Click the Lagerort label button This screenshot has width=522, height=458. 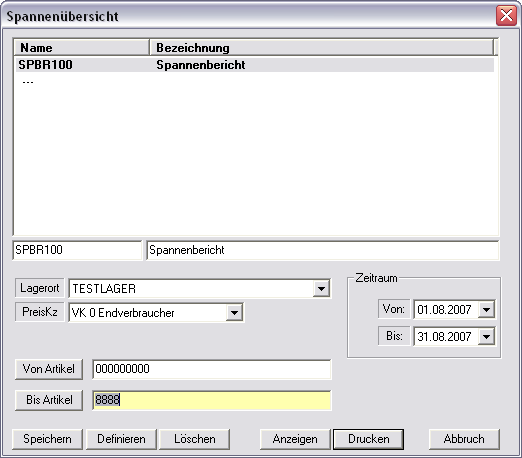click(x=40, y=288)
